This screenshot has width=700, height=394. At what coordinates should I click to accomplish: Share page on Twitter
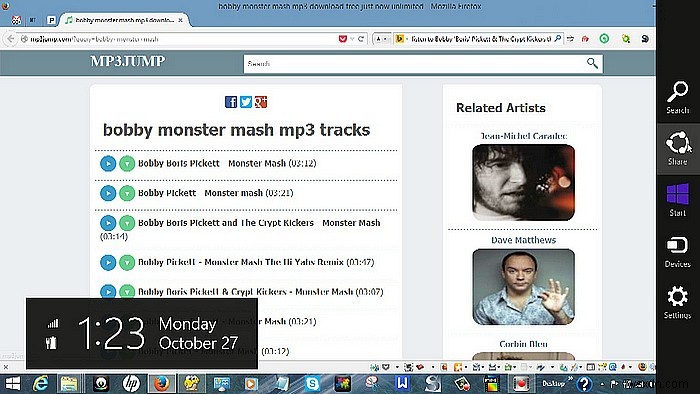point(246,102)
